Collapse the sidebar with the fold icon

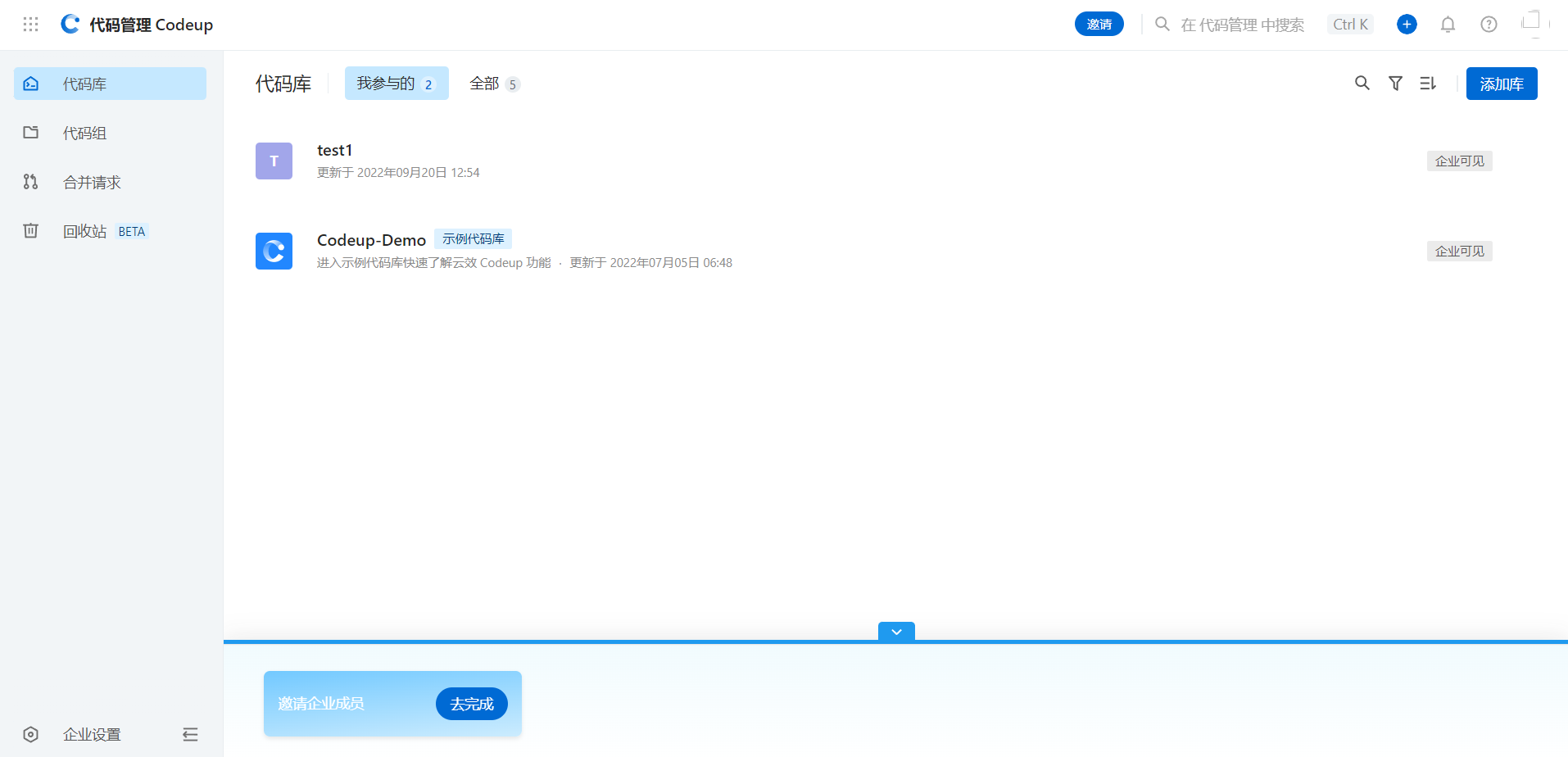click(190, 735)
